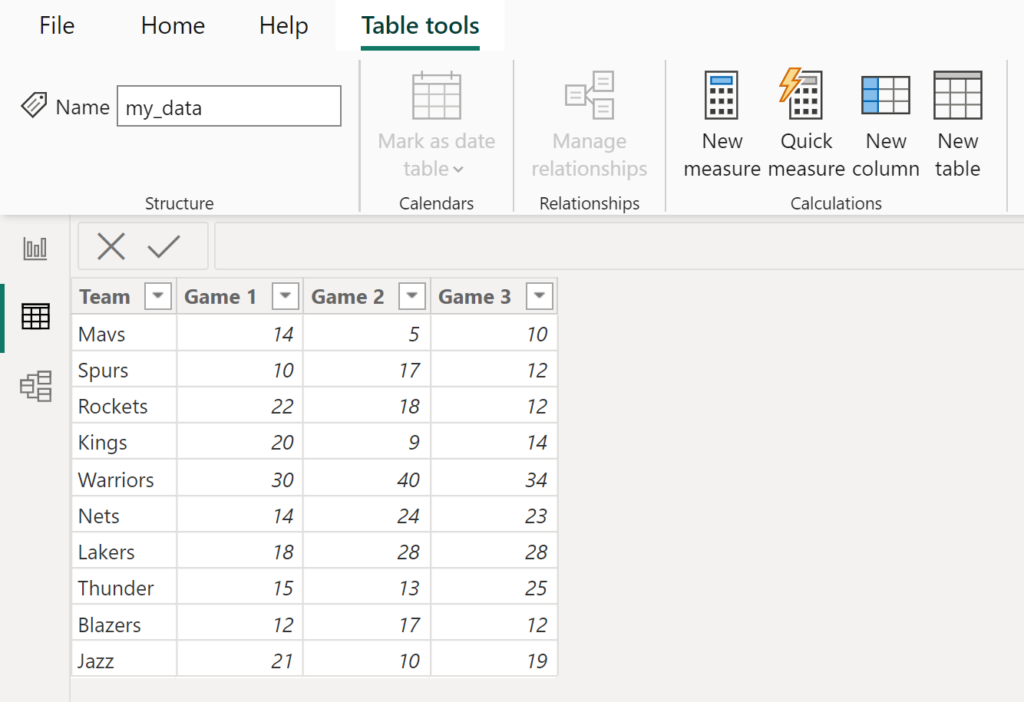Open the Game 2 column filter arrow
This screenshot has height=702, width=1024.
pyautogui.click(x=412, y=297)
